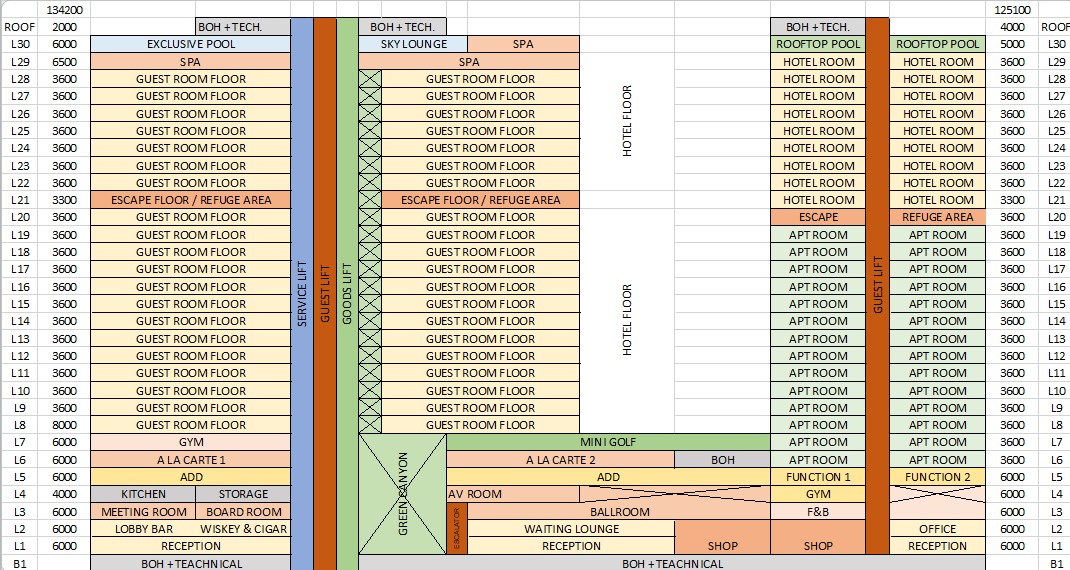This screenshot has height=570, width=1070.
Task: Select the A LA CARTE 2 cell
Action: [x=560, y=460]
